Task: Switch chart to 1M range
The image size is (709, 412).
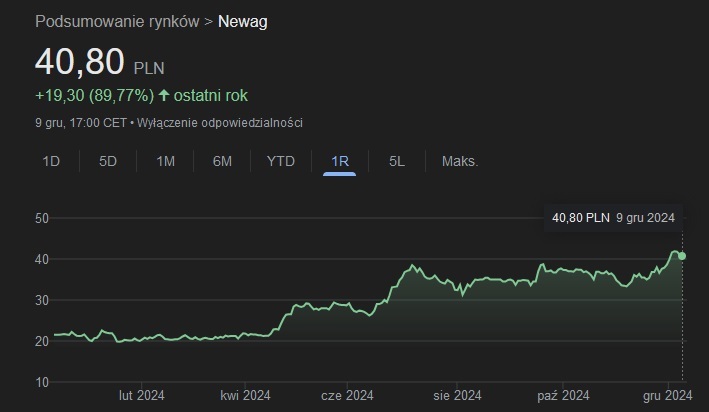Action: (165, 161)
